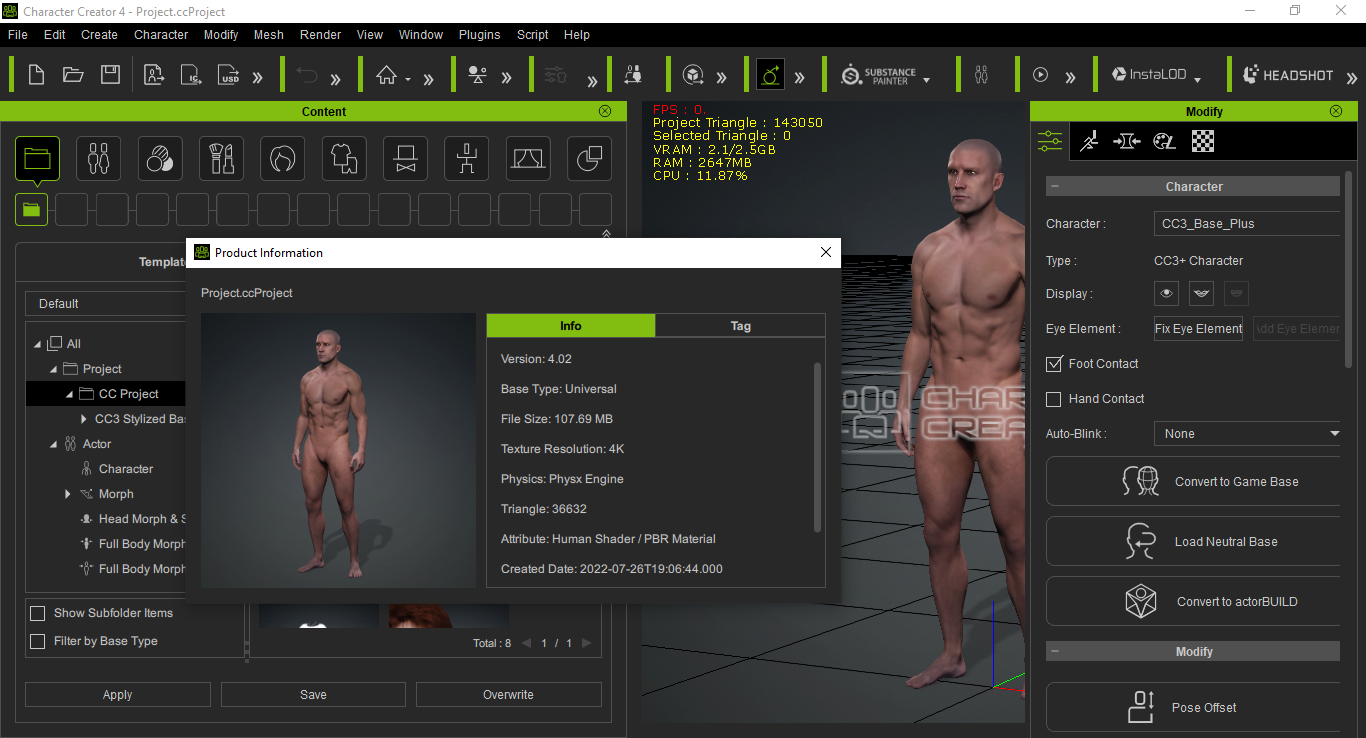Select the Motion pose tab in Modify

click(1089, 141)
